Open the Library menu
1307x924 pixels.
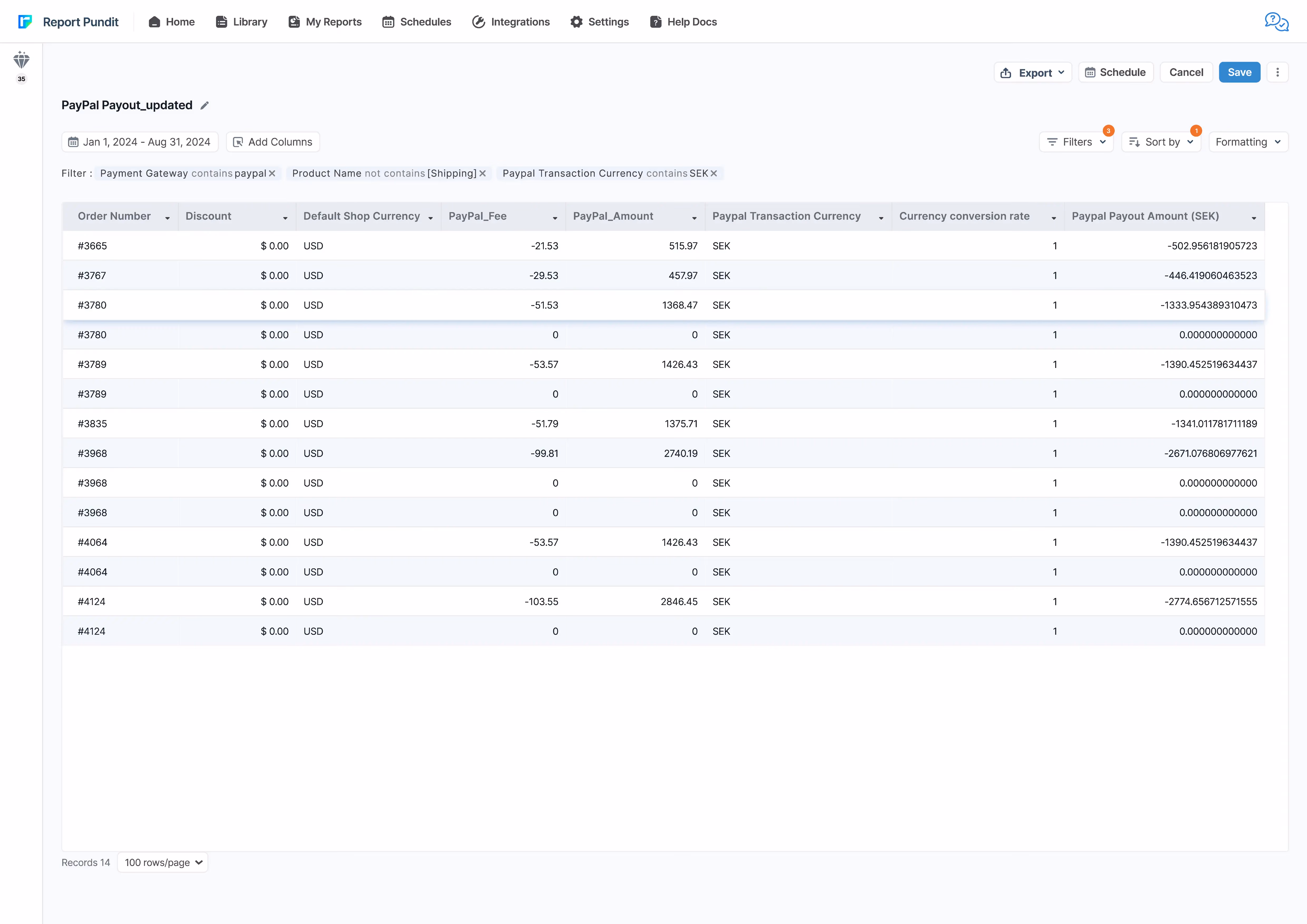tap(241, 22)
